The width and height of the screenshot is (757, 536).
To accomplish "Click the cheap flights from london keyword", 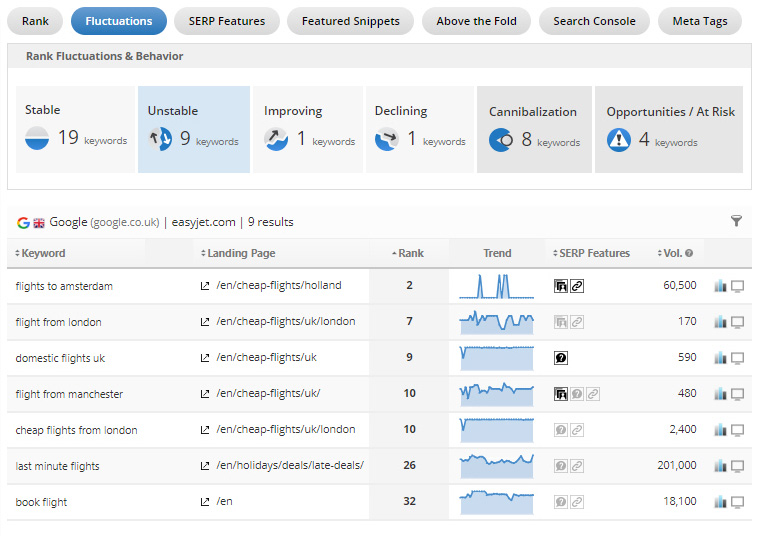I will point(76,430).
